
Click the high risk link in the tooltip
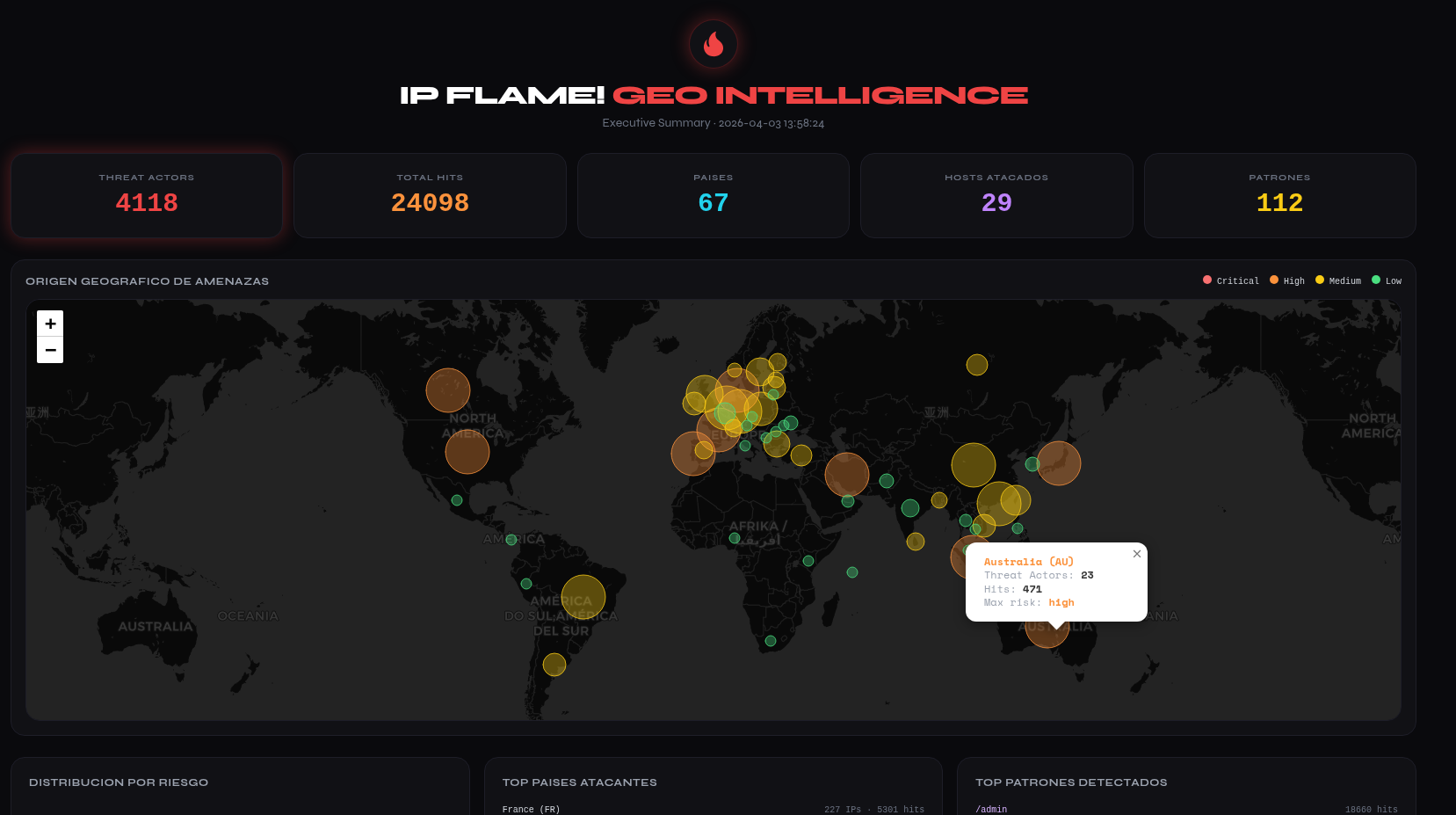1061,602
